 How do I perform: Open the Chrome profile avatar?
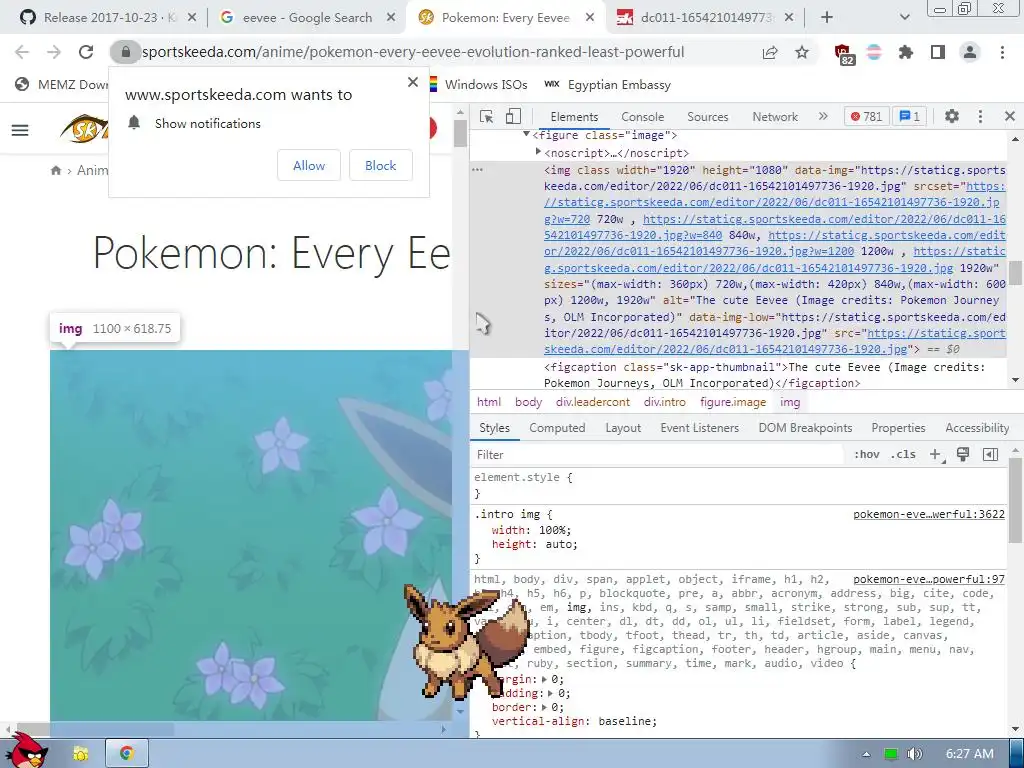pyautogui.click(x=970, y=52)
